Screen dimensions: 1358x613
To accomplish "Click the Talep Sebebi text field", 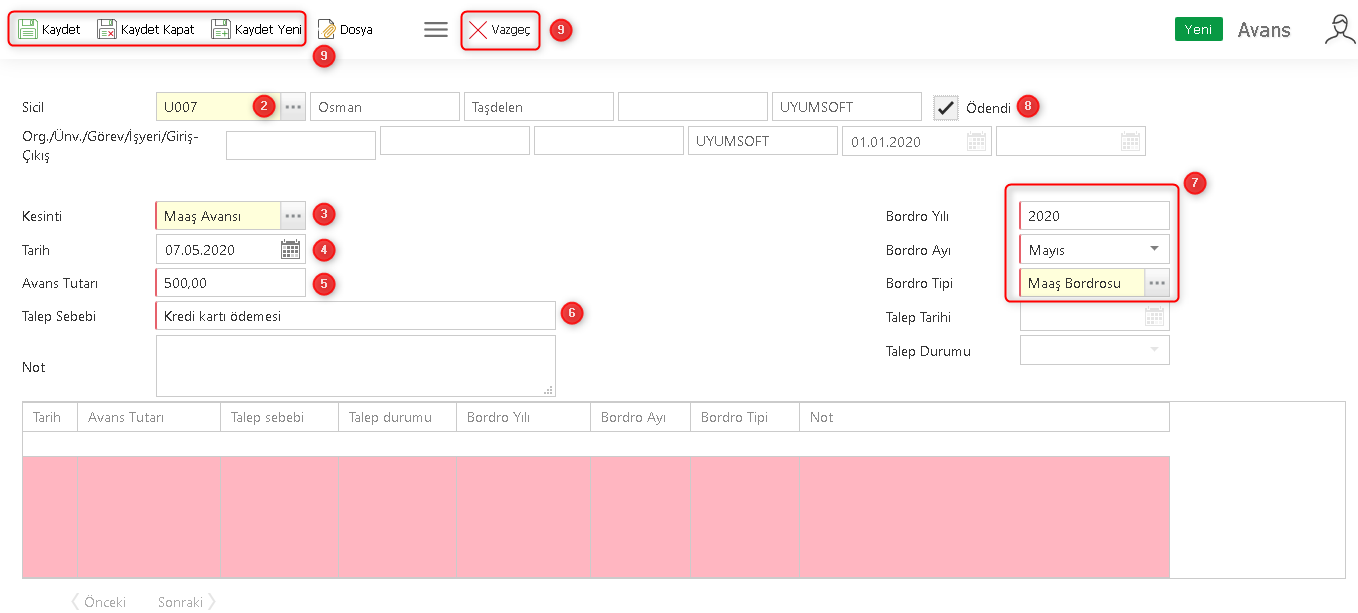I will tap(355, 316).
